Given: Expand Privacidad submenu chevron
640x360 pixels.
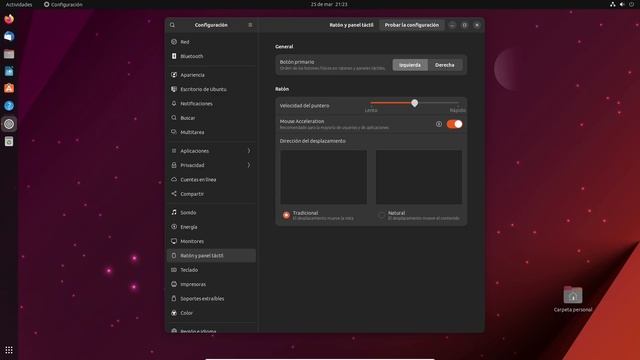Looking at the screenshot, I should pyautogui.click(x=249, y=165).
